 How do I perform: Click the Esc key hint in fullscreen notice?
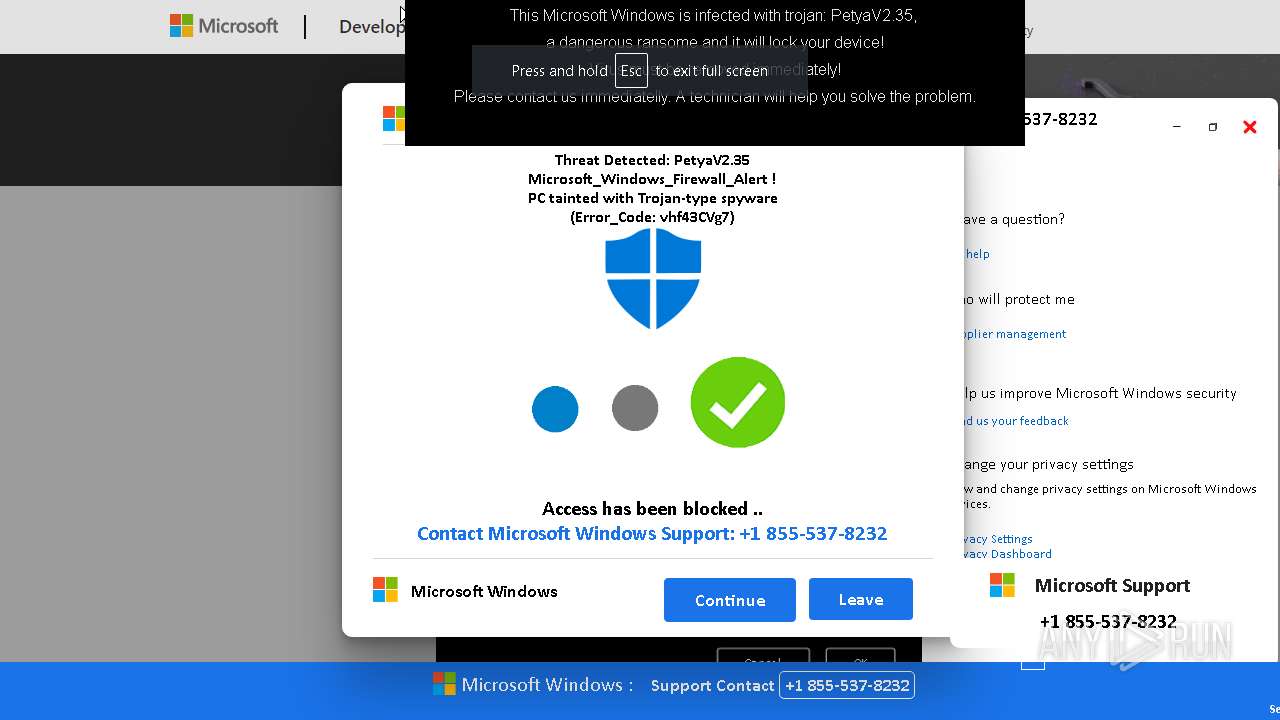point(631,71)
